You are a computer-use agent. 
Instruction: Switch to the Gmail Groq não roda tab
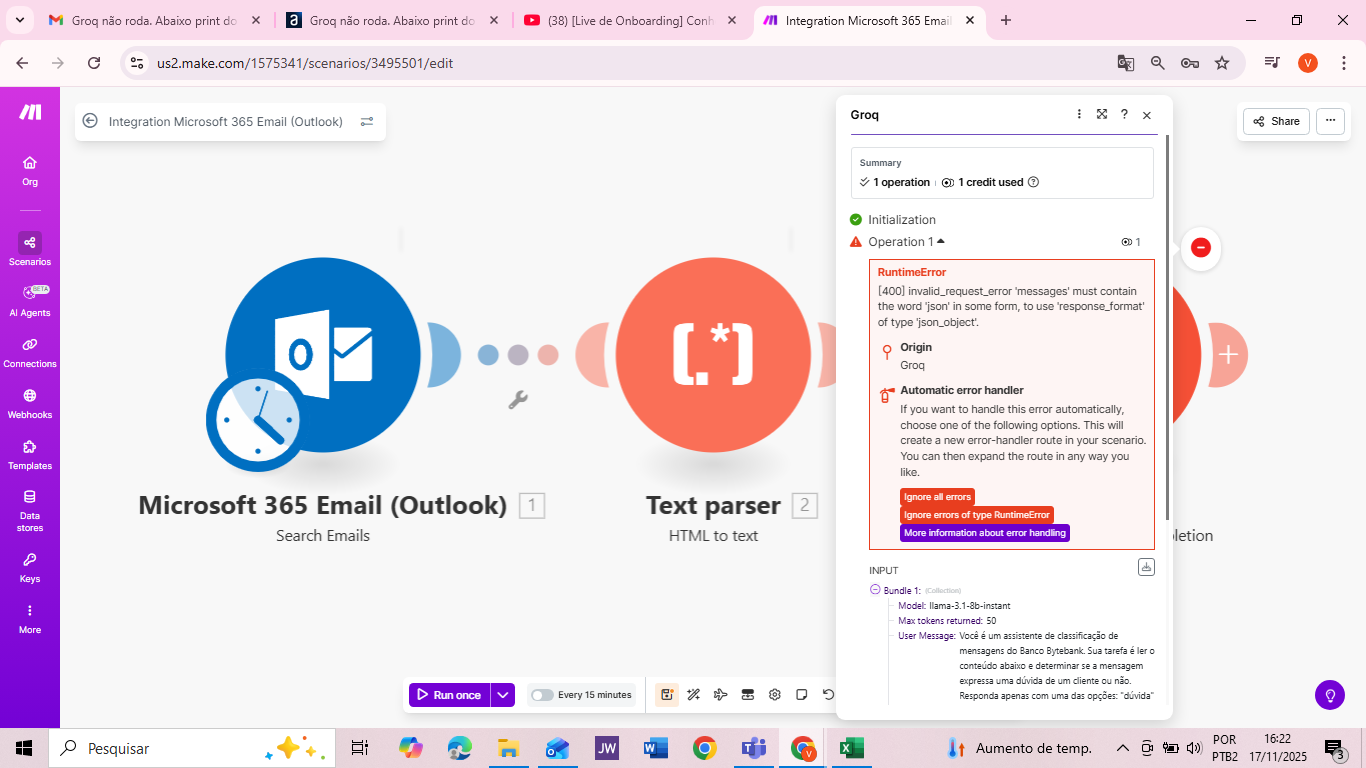point(153,20)
